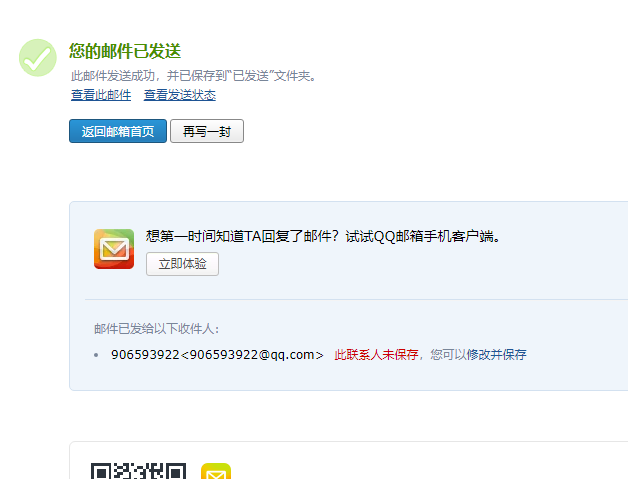Image resolution: width=628 pixels, height=479 pixels.
Task: Open the 查看发送状态 link
Action: click(179, 95)
